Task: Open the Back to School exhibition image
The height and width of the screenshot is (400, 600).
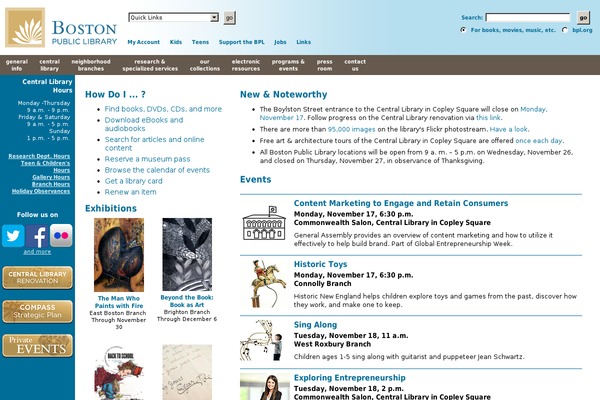Action: click(x=119, y=372)
